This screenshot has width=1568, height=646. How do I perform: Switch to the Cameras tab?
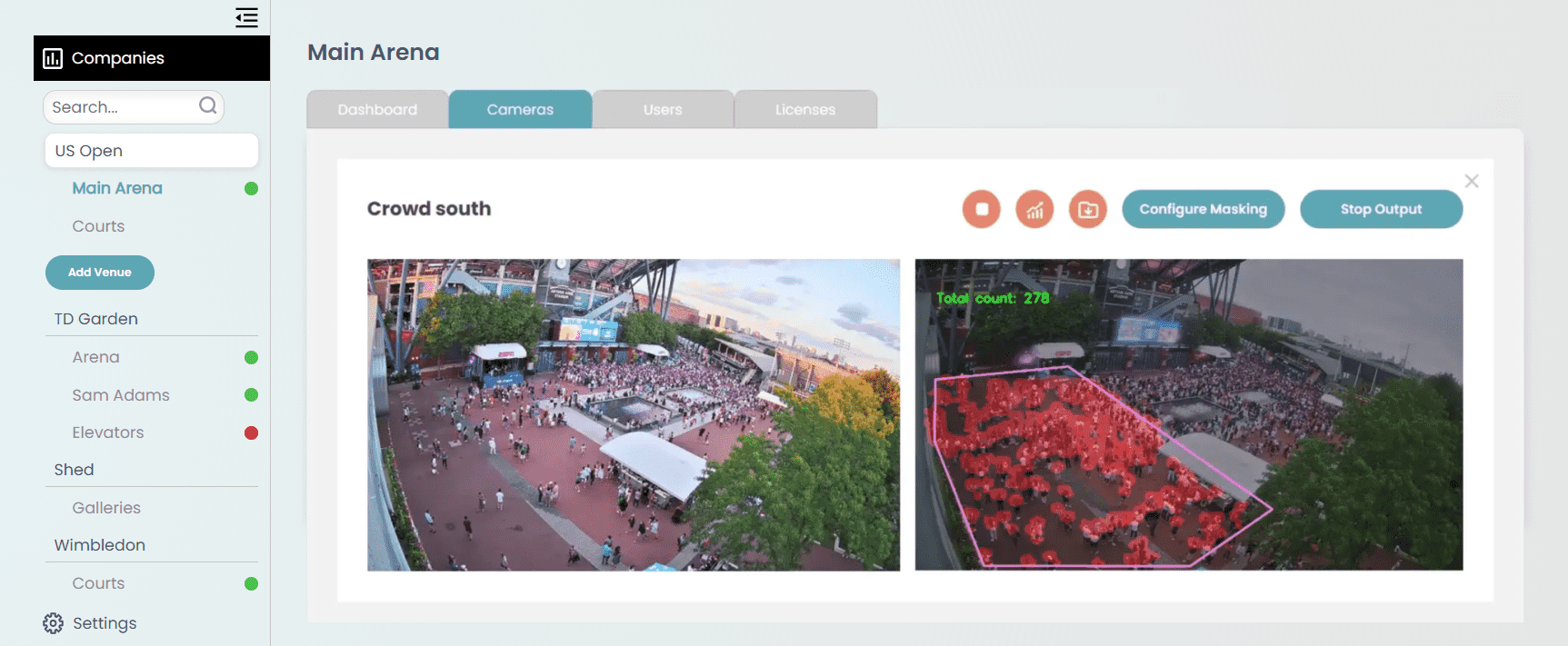pos(520,109)
